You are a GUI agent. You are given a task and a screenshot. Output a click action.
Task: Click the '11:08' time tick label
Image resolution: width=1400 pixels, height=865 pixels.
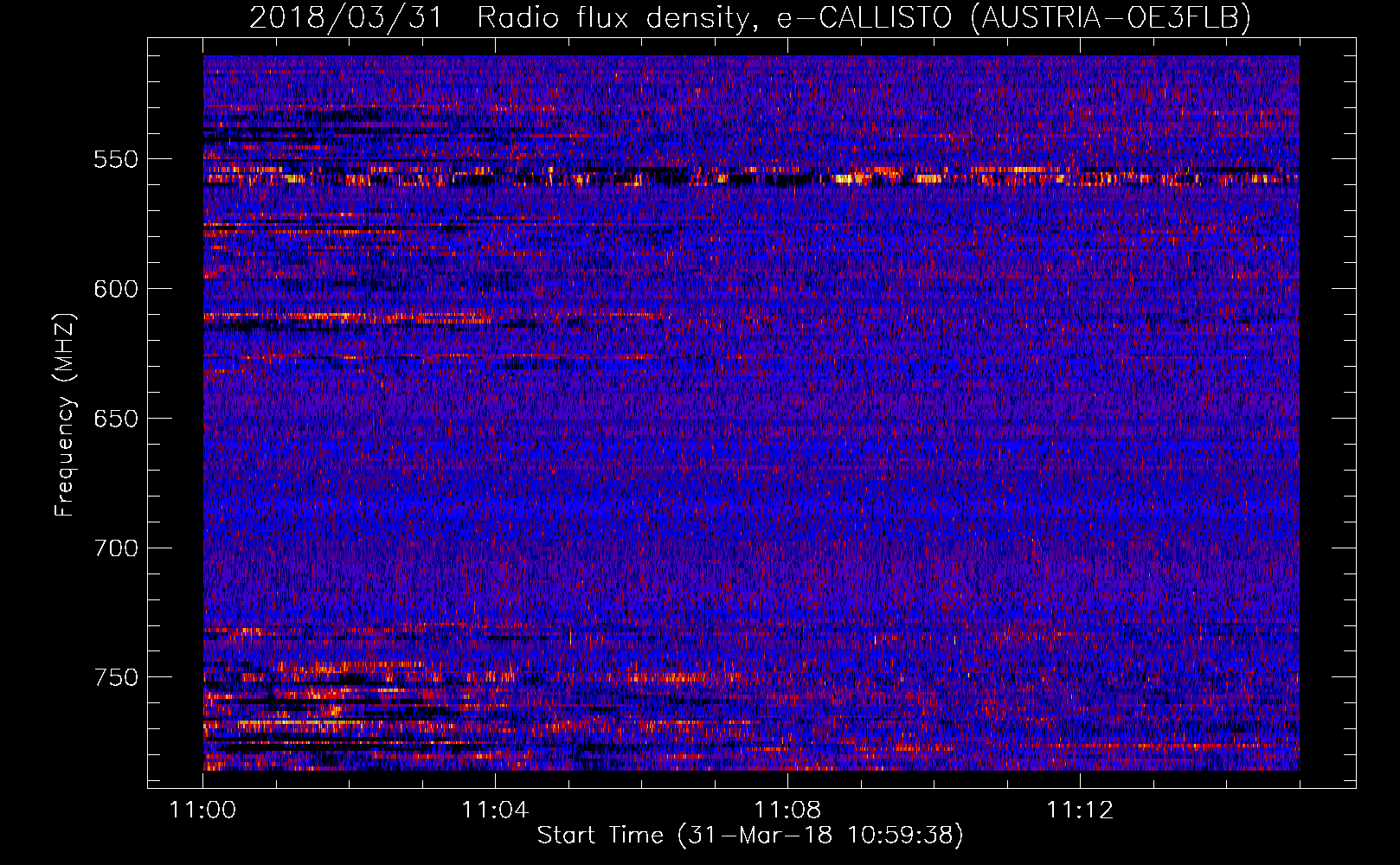(x=787, y=810)
